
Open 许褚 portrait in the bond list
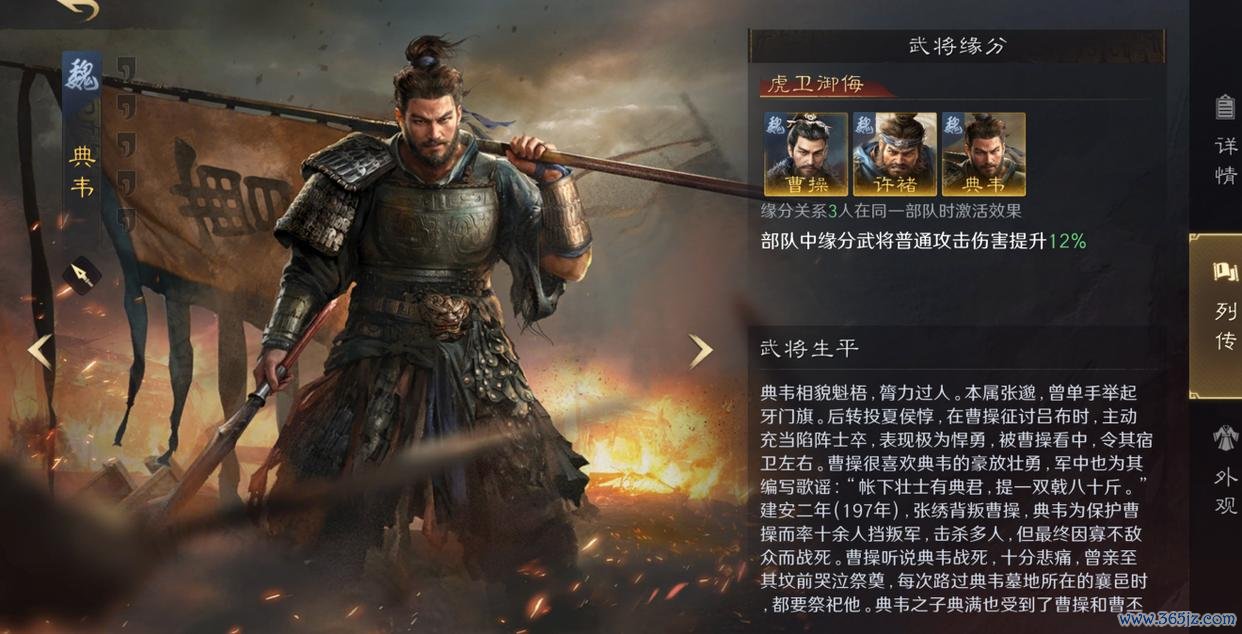(x=894, y=154)
